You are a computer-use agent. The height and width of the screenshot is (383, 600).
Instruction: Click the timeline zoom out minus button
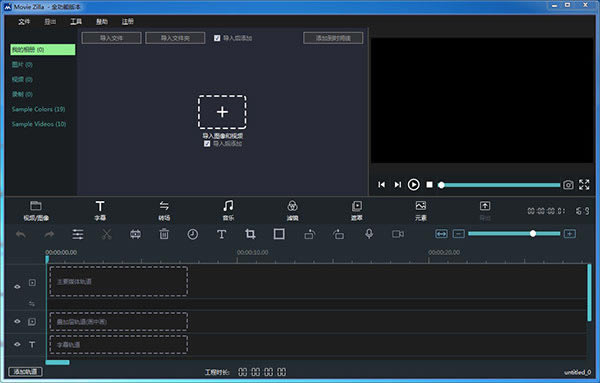pyautogui.click(x=459, y=234)
